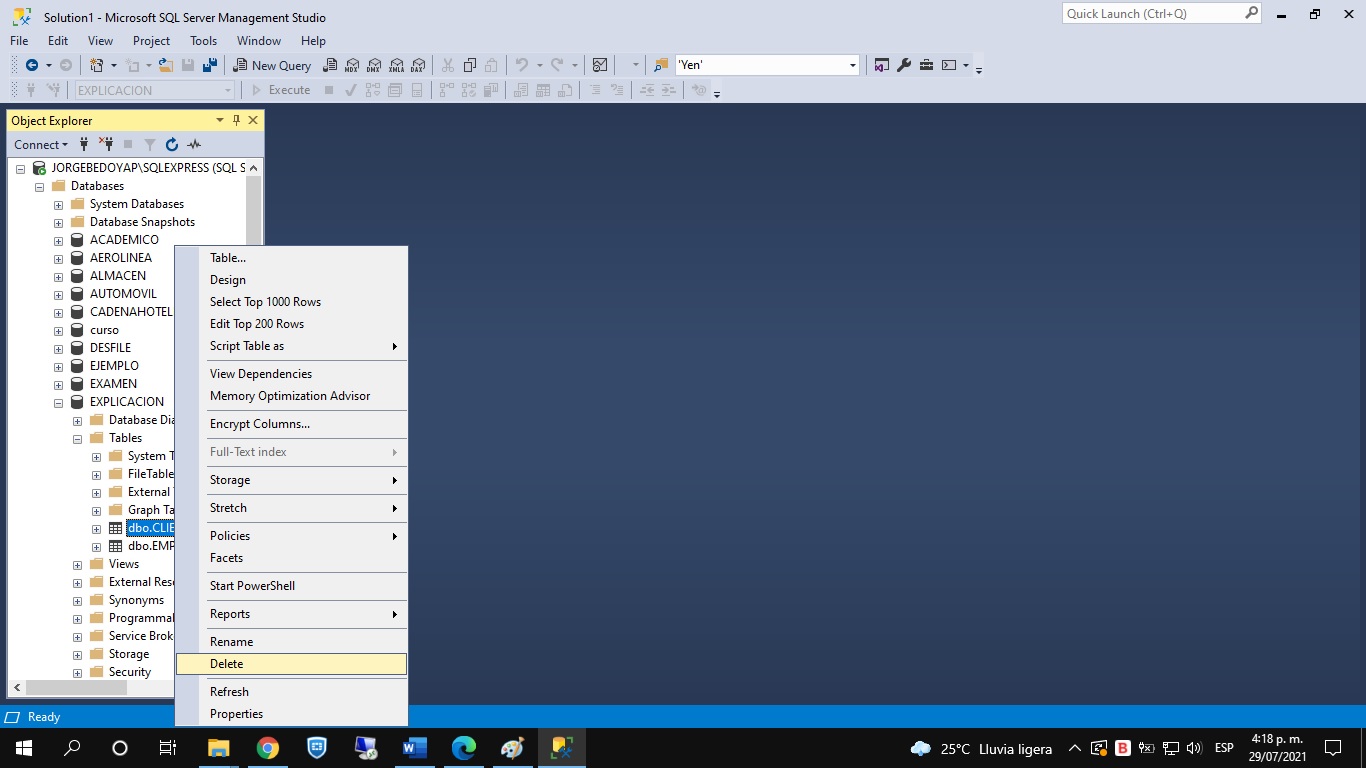
Task: Expand the AEROLINEA database node
Action: click(x=58, y=258)
